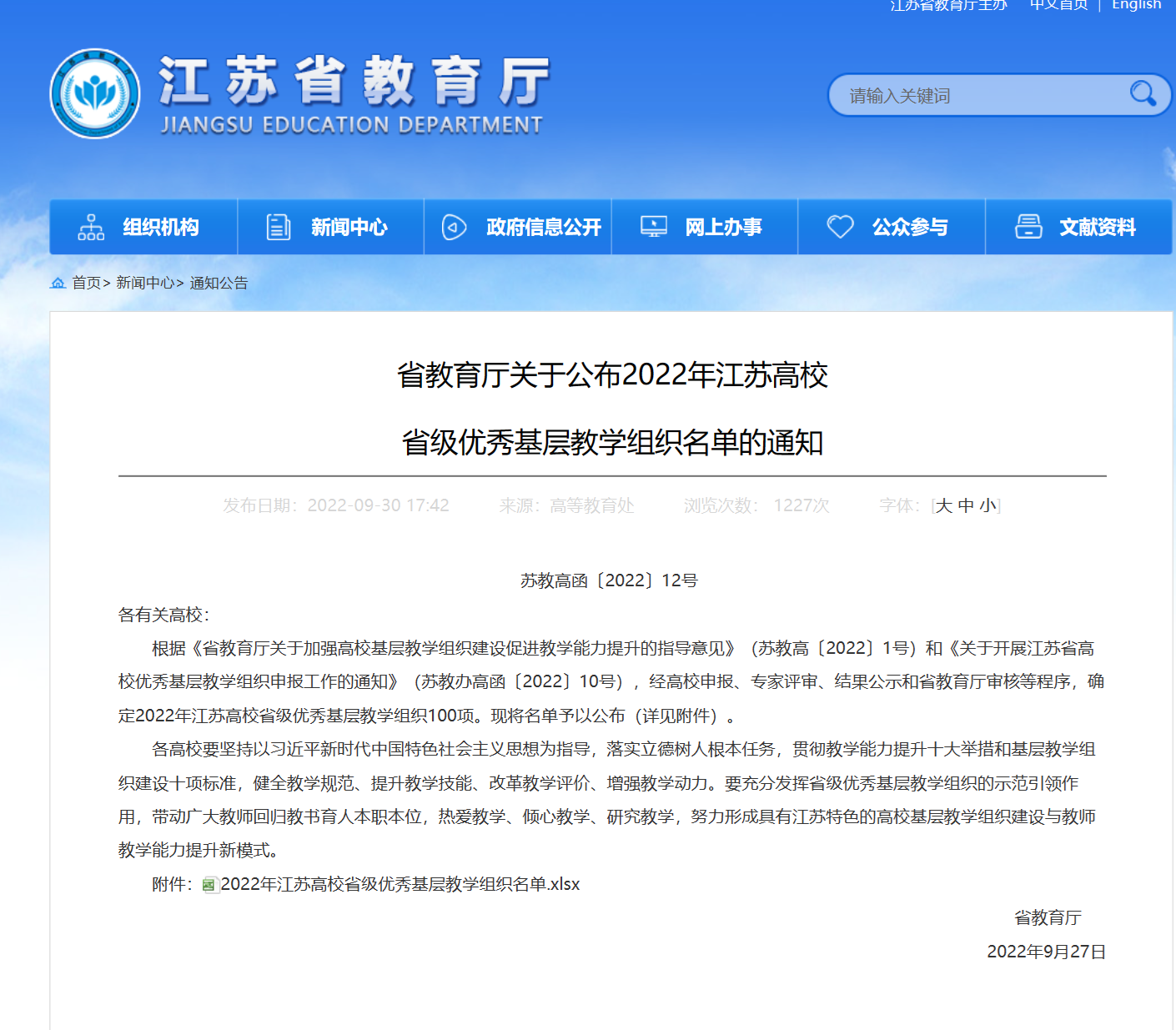Go to 新闻中心 in breadcrumb

(x=145, y=283)
